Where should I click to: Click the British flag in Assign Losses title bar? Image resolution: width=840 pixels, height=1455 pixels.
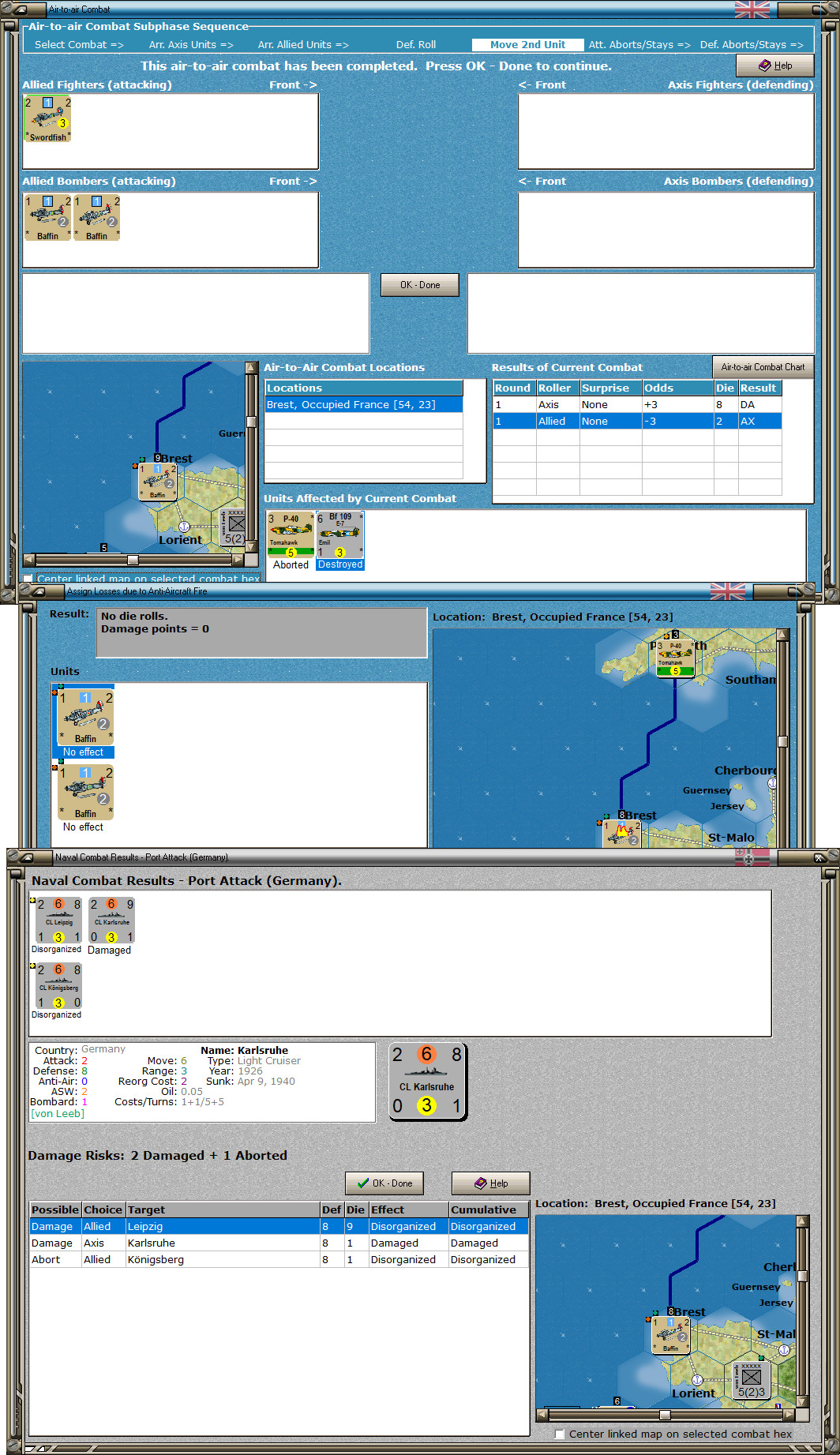(727, 591)
